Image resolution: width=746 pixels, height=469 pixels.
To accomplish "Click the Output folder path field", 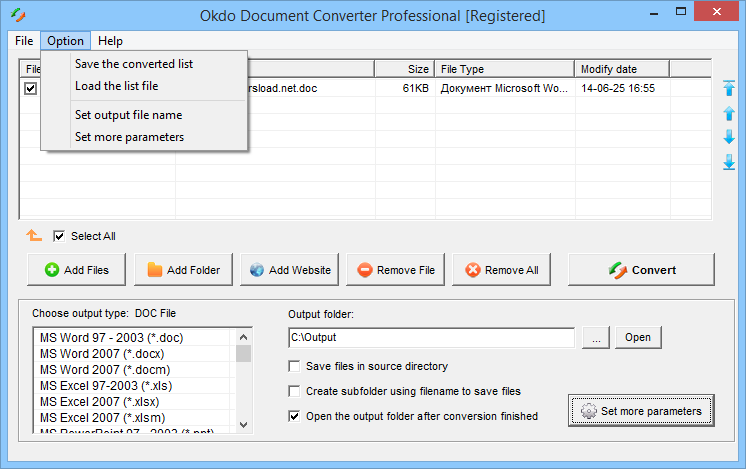I will [430, 338].
